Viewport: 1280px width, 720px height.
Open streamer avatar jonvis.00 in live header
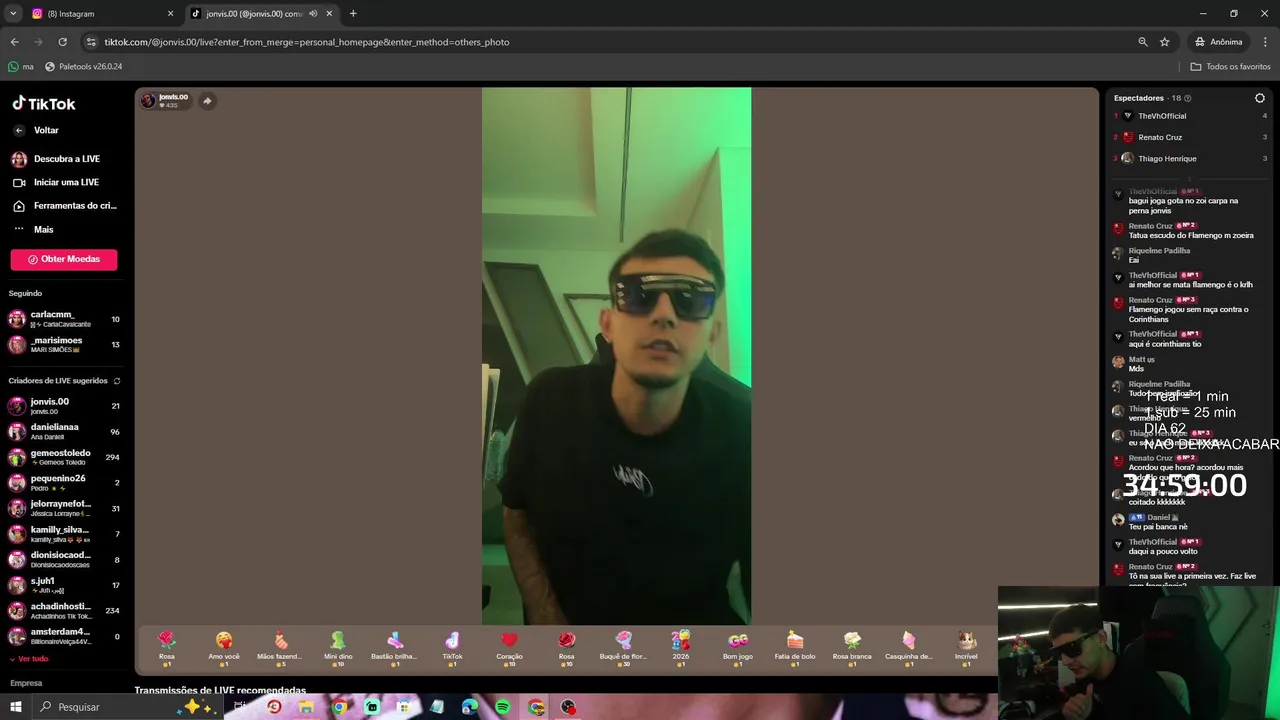pos(149,101)
